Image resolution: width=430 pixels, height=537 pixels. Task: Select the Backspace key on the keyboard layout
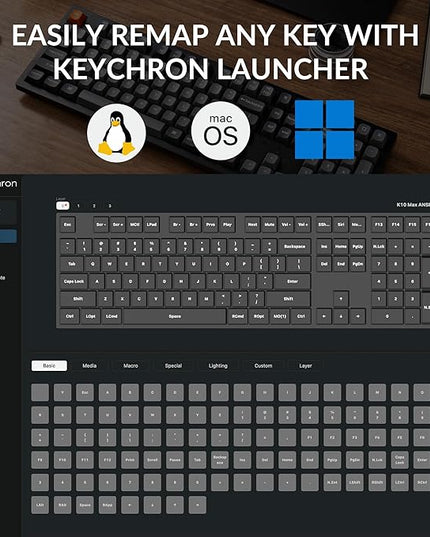tap(294, 246)
